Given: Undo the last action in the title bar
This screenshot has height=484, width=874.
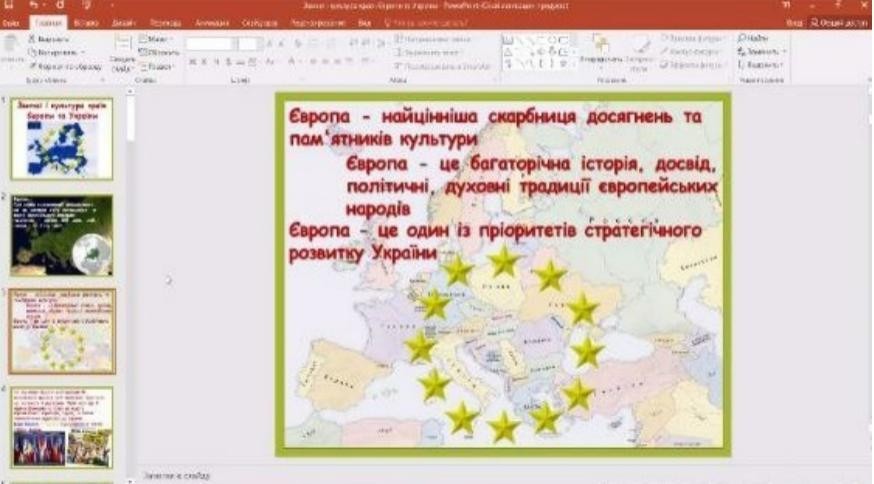Looking at the screenshot, I should (33, 5).
